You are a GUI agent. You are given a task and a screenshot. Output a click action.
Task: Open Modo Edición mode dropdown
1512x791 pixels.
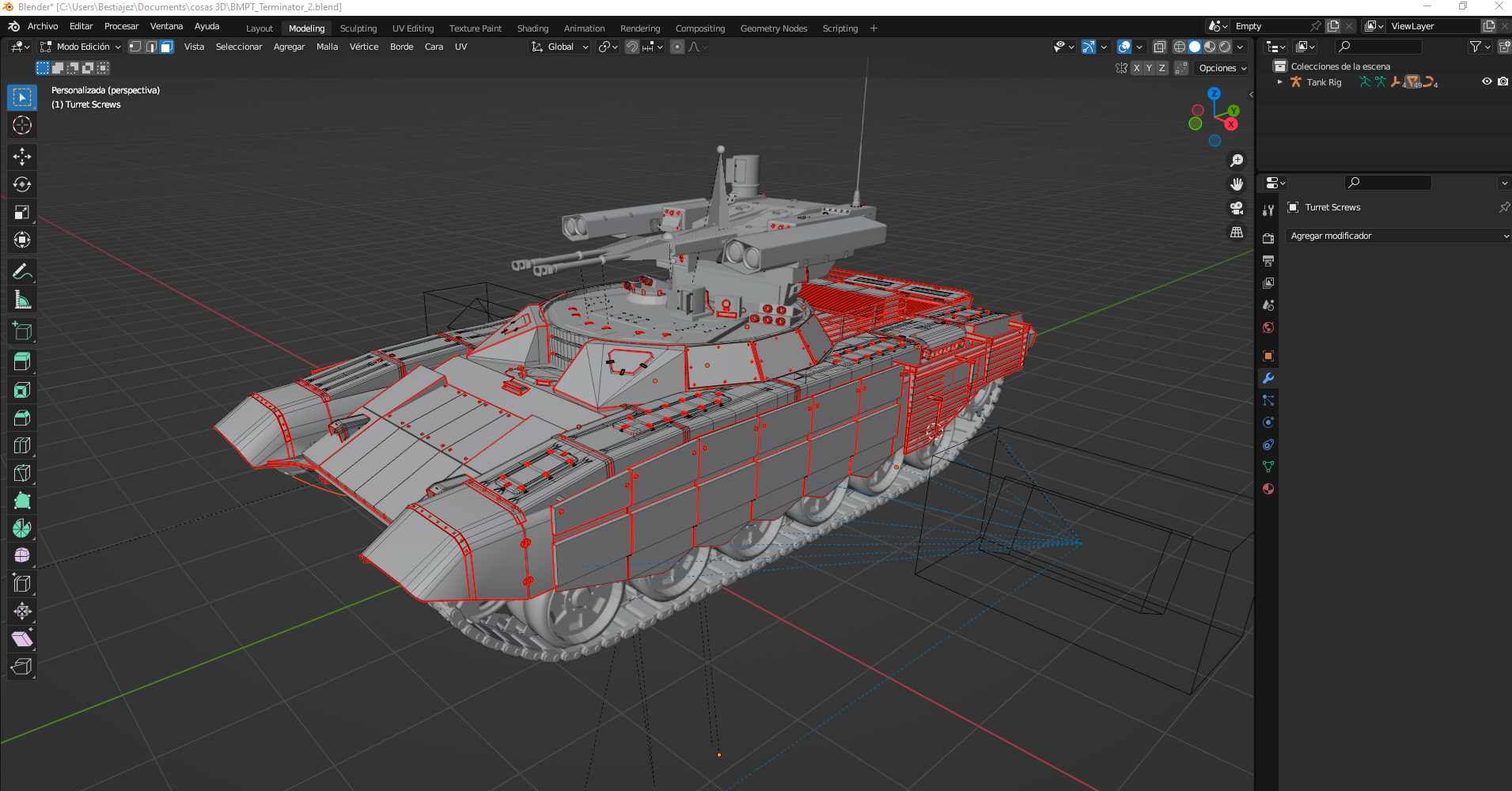coord(80,47)
